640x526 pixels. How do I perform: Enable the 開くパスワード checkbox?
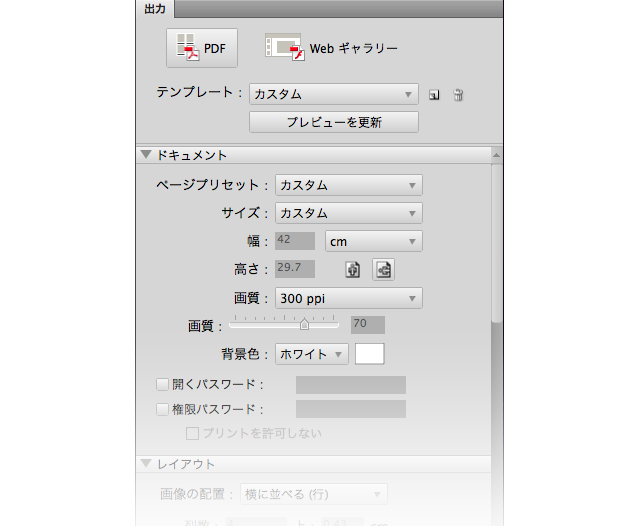162,384
